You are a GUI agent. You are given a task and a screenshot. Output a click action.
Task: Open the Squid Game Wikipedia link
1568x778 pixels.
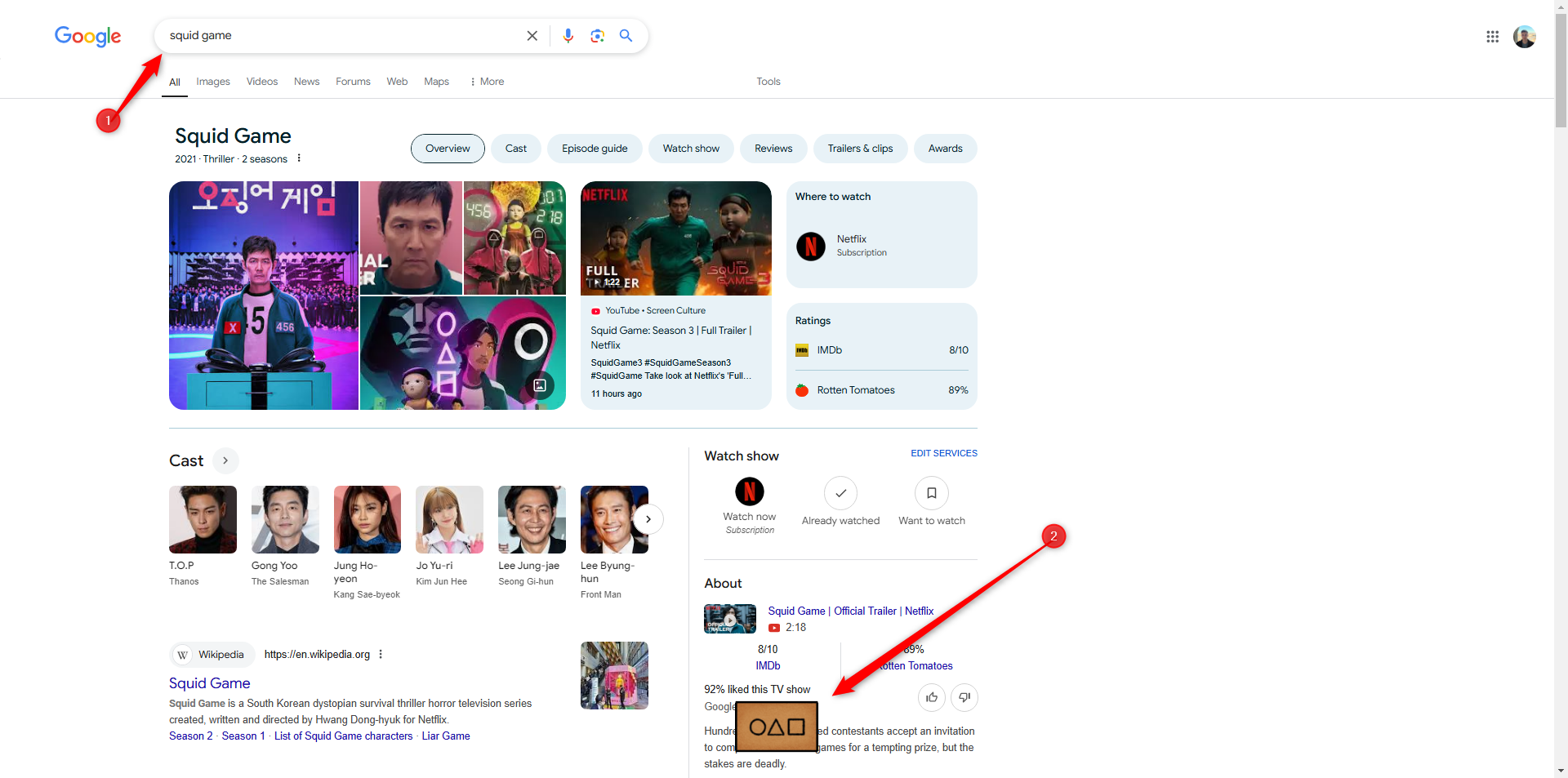pyautogui.click(x=210, y=683)
